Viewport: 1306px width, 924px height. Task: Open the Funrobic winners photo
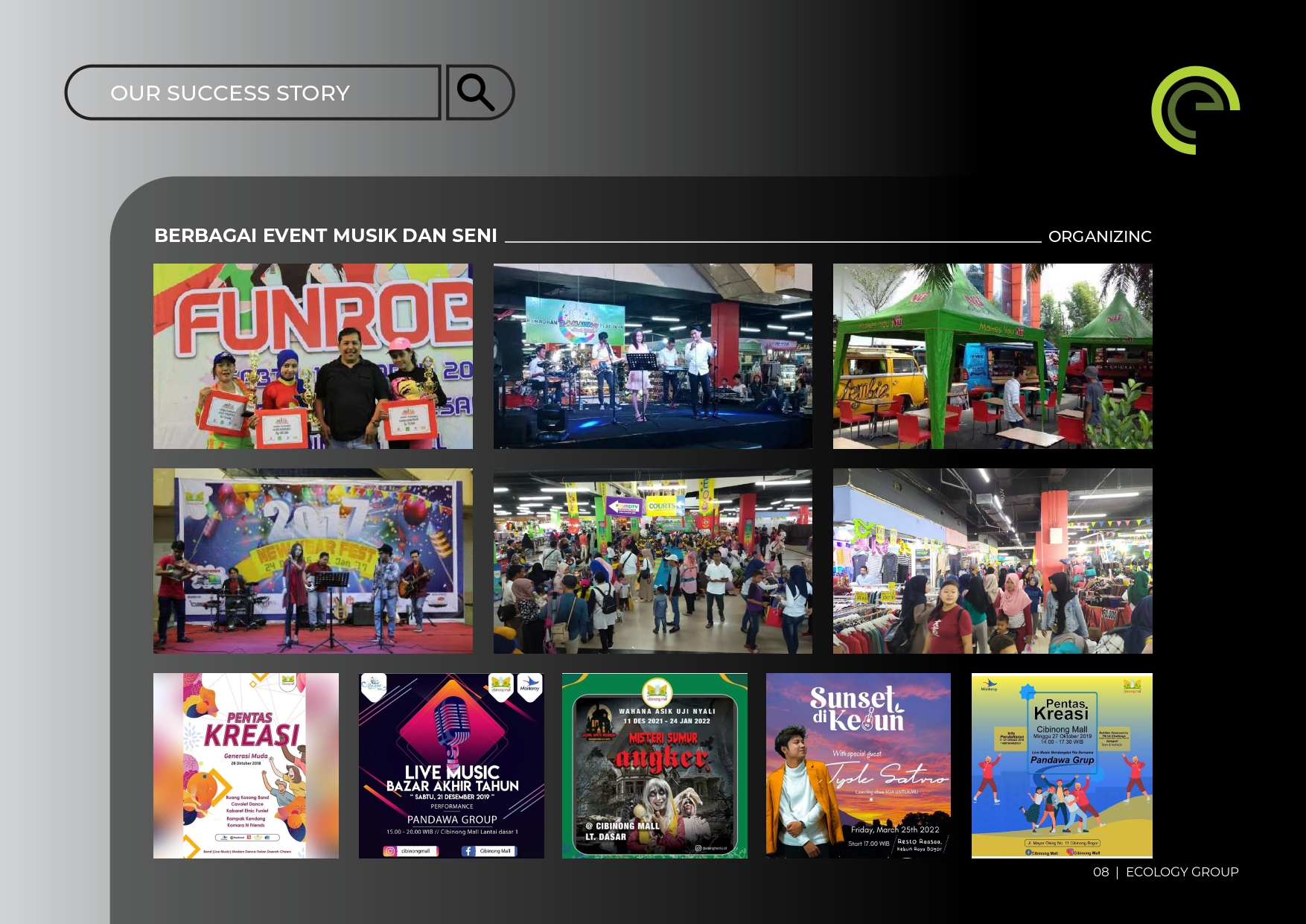pyautogui.click(x=313, y=356)
